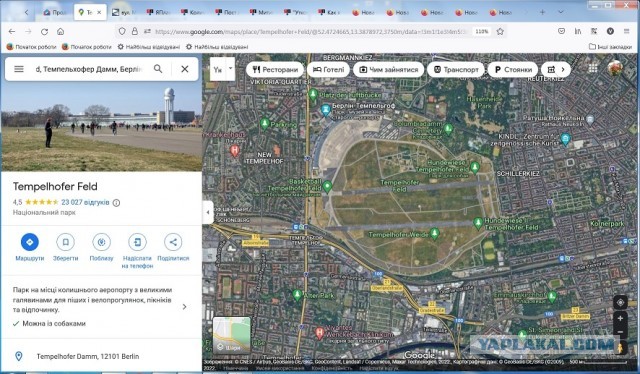Switch to the вул... browser tab
640x374 pixels.
[x=124, y=13]
